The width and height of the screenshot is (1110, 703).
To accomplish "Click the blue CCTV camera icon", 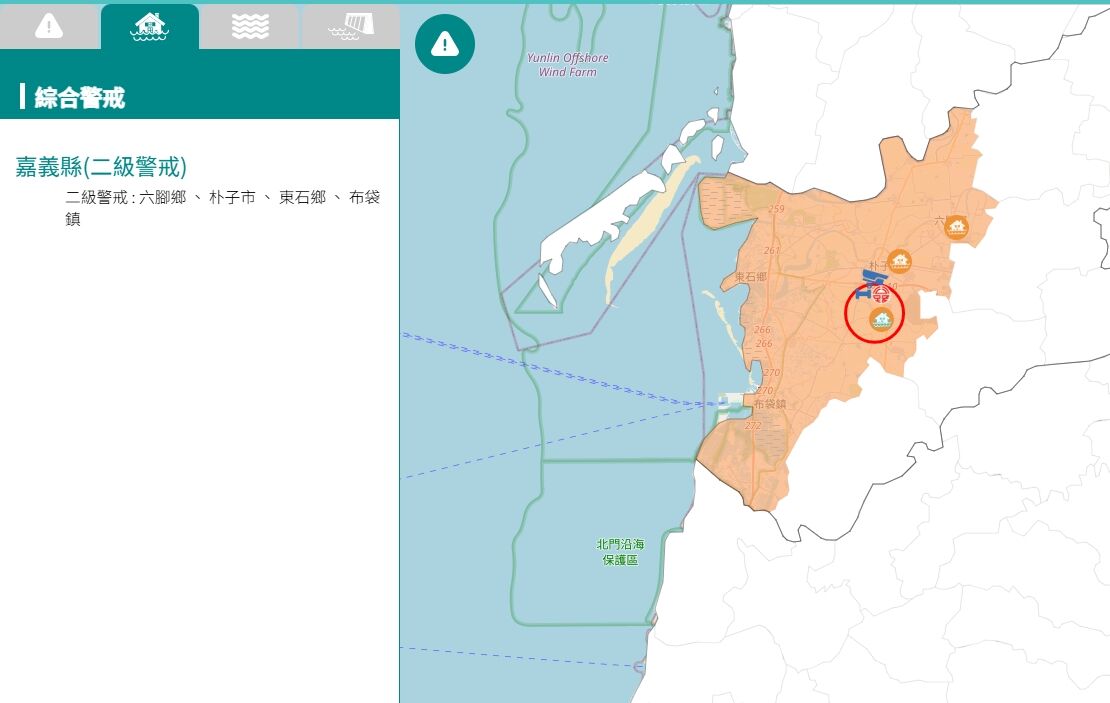I will coord(870,281).
